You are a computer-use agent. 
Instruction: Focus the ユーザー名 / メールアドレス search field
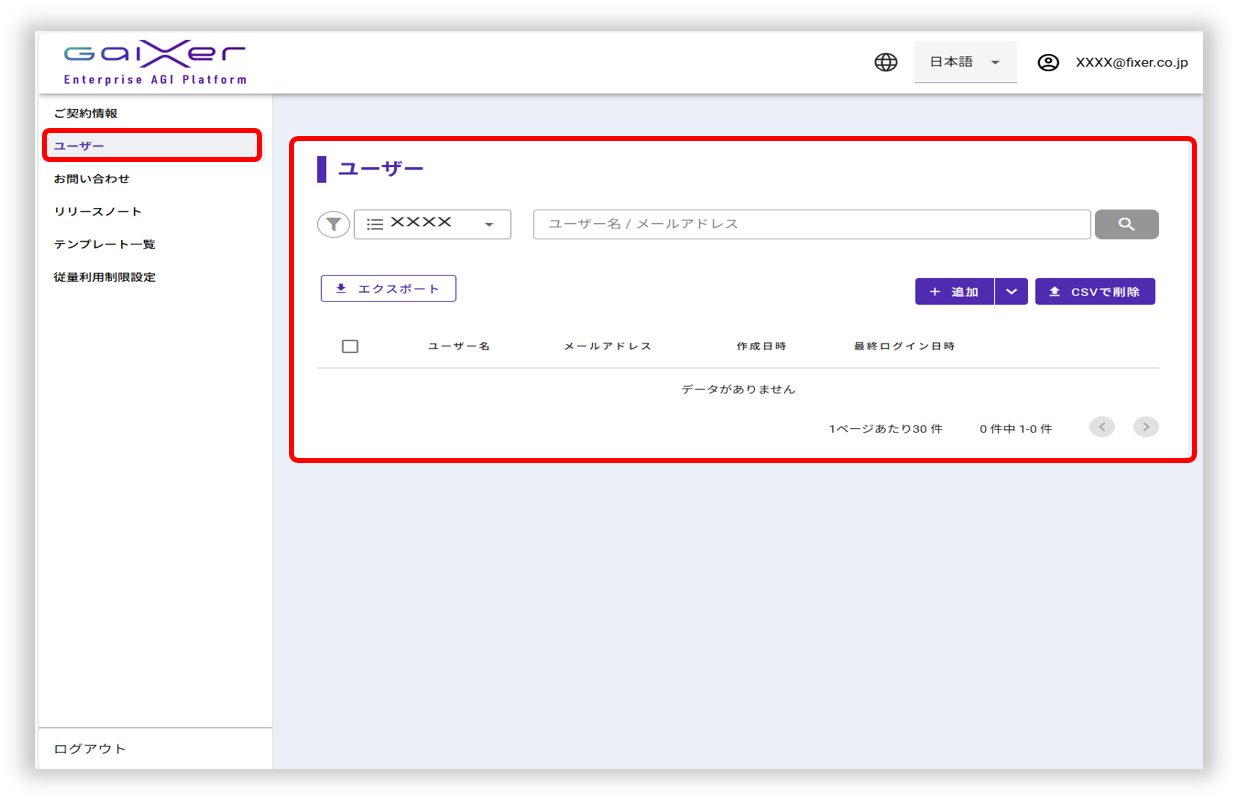pos(811,224)
